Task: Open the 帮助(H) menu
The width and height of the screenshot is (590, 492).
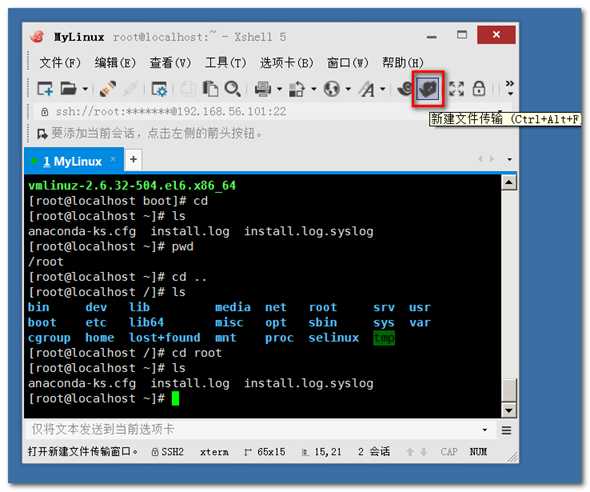Action: [403, 62]
